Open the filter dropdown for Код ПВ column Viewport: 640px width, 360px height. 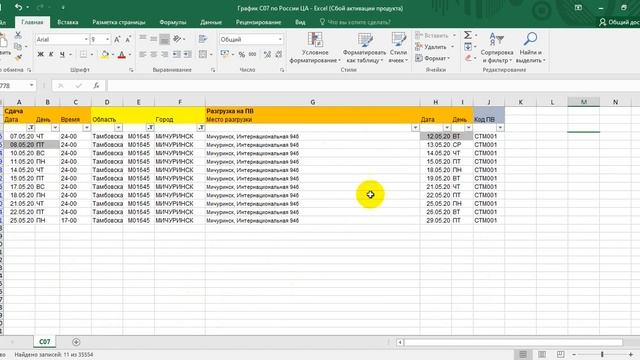click(x=500, y=128)
